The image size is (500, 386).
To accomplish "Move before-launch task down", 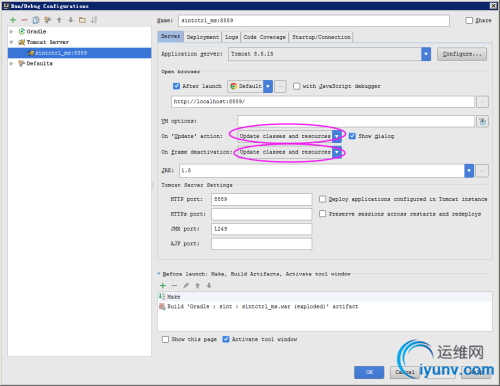I will point(209,285).
